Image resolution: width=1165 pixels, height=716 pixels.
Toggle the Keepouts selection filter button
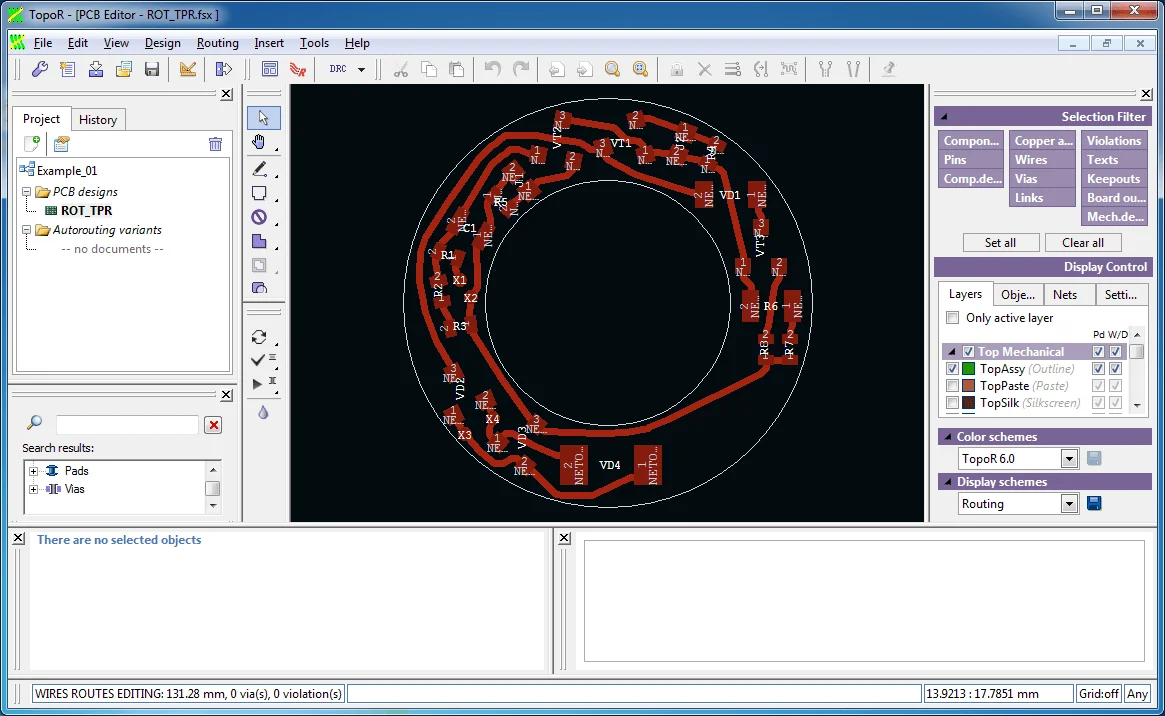point(1114,179)
